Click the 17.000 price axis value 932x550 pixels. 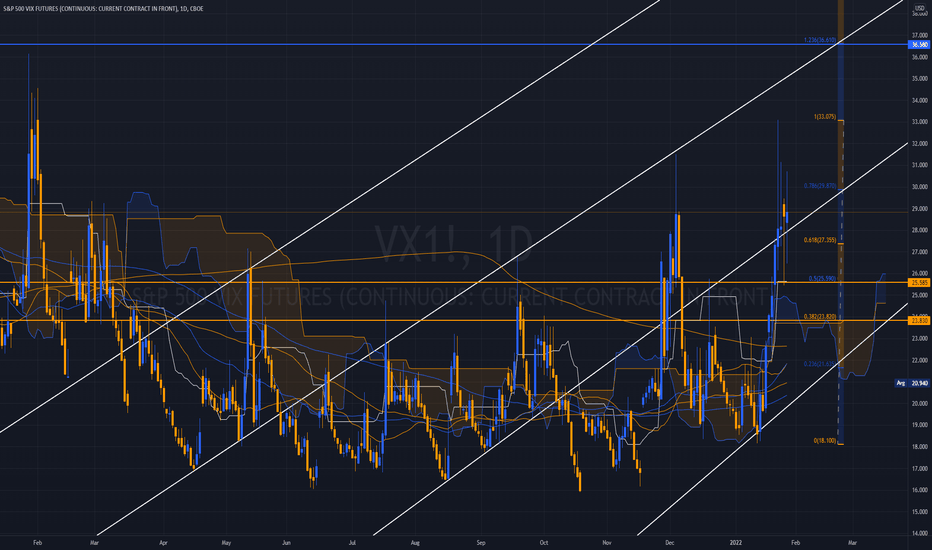[919, 469]
